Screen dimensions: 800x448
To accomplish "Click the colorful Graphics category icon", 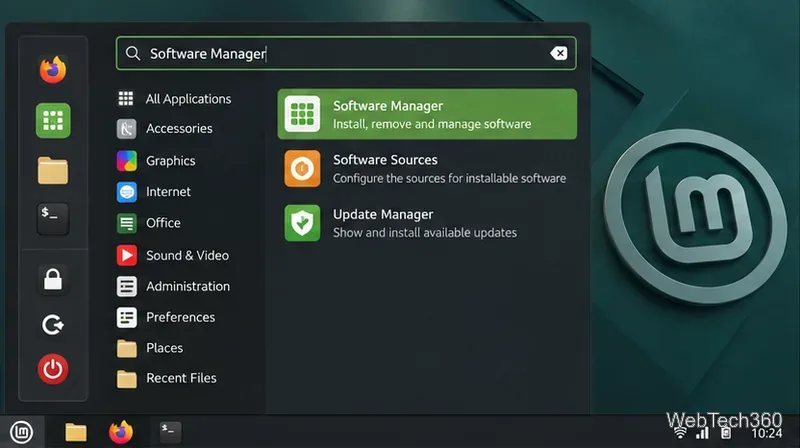I will click(x=127, y=161).
